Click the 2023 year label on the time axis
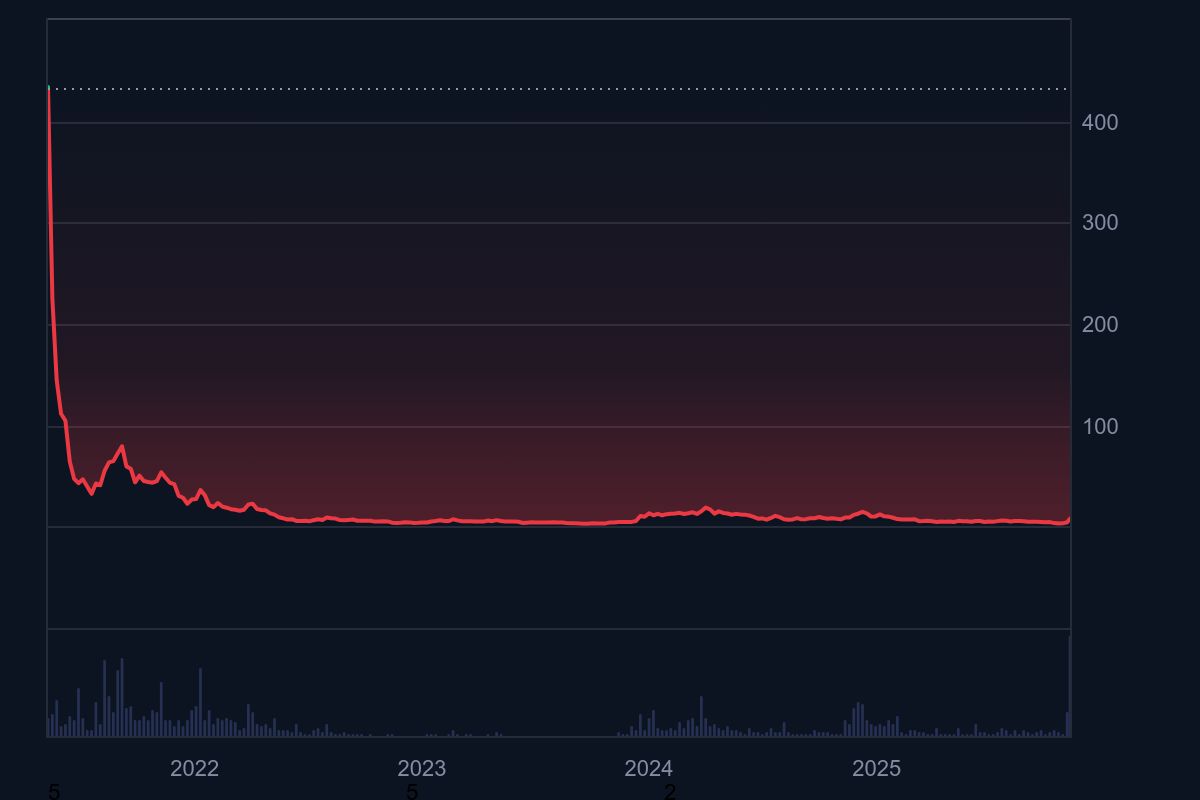Image resolution: width=1200 pixels, height=800 pixels. click(421, 768)
